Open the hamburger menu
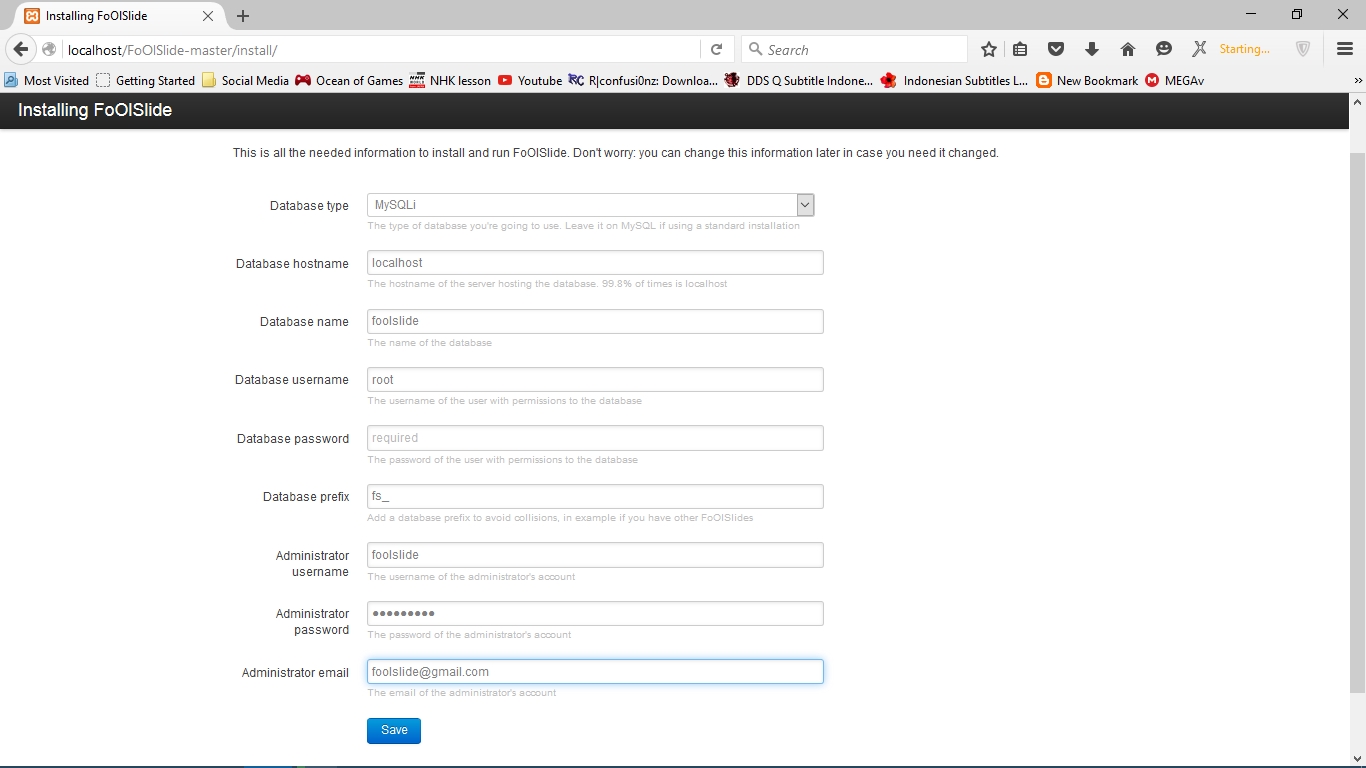 (x=1344, y=49)
